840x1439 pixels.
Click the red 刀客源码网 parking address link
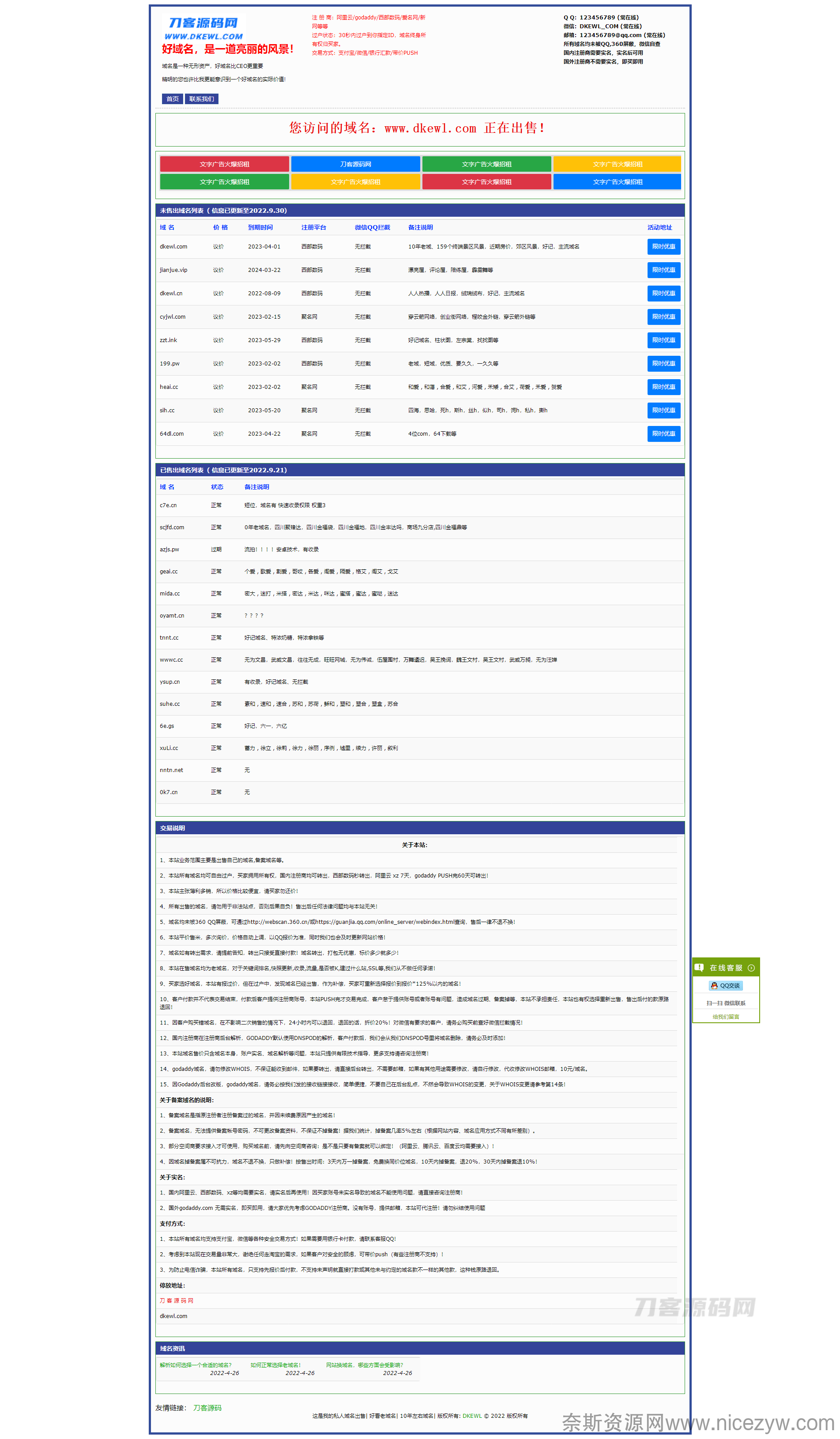coord(177,1301)
